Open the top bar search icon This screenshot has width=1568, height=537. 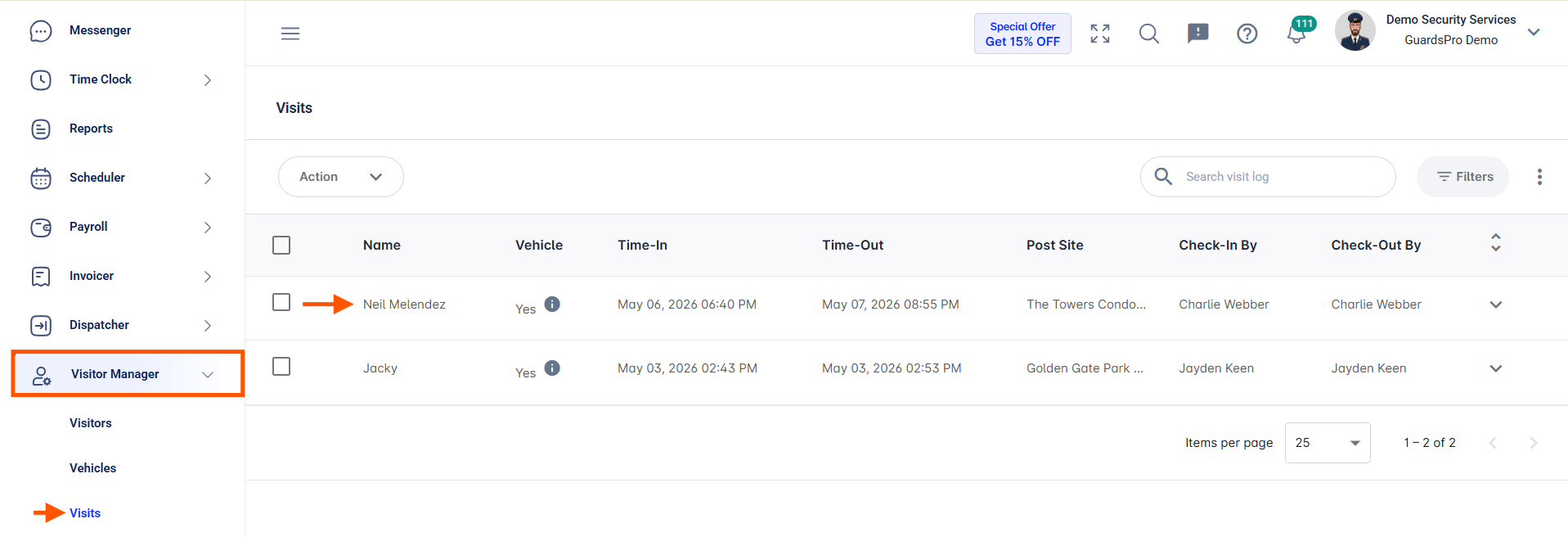pyautogui.click(x=1149, y=34)
